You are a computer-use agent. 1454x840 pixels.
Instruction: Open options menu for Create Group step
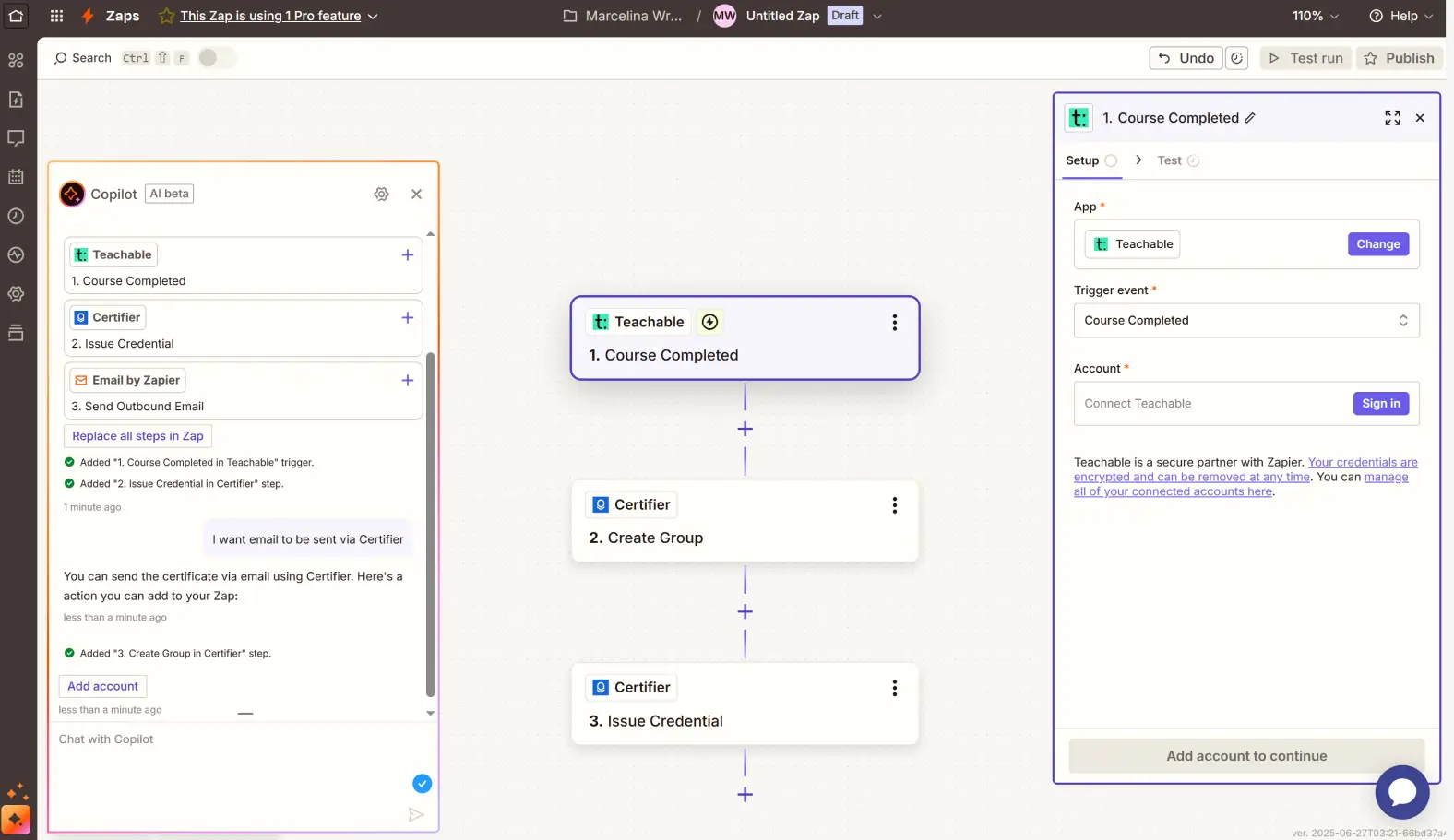click(x=894, y=504)
